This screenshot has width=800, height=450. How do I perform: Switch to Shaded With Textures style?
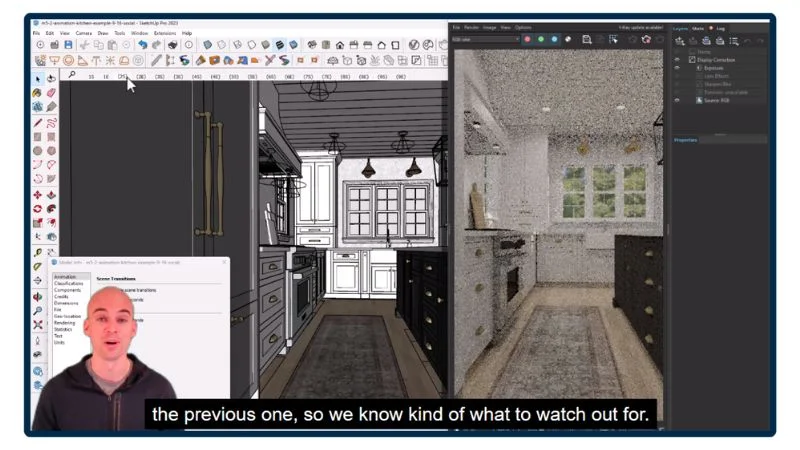click(280, 45)
